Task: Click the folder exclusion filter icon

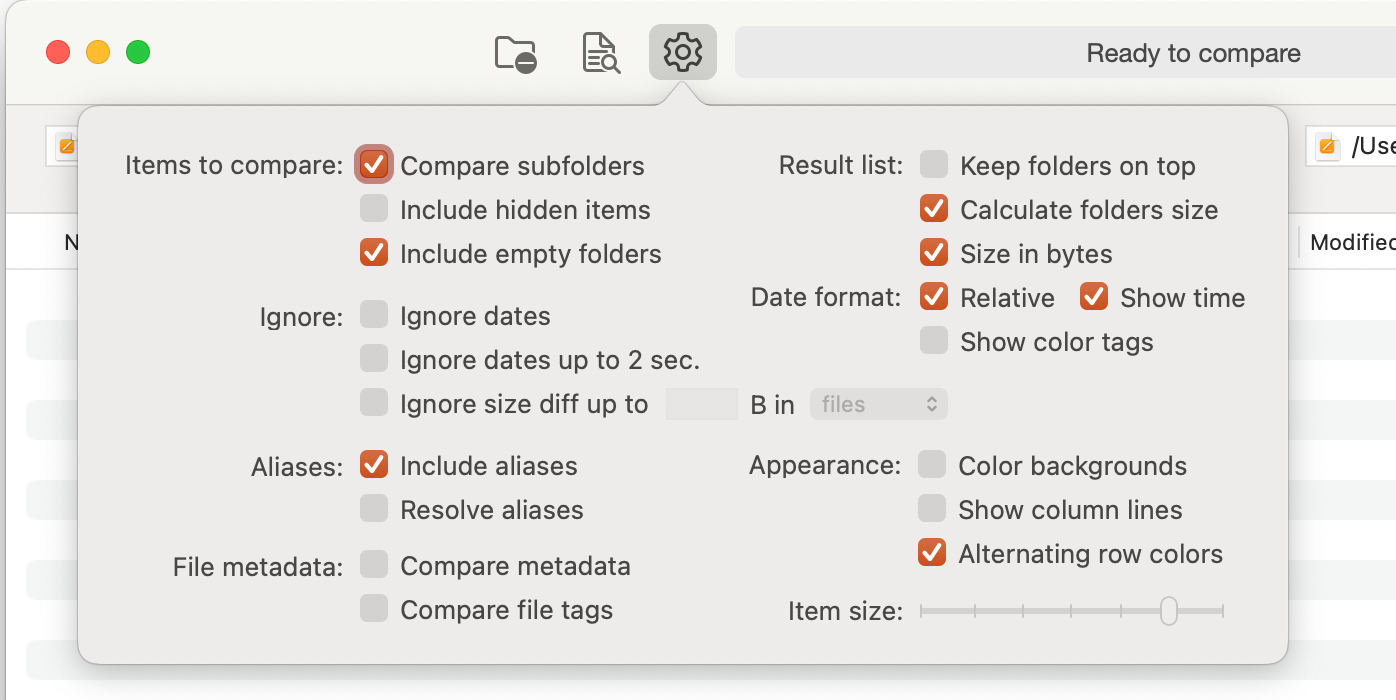Action: 516,53
